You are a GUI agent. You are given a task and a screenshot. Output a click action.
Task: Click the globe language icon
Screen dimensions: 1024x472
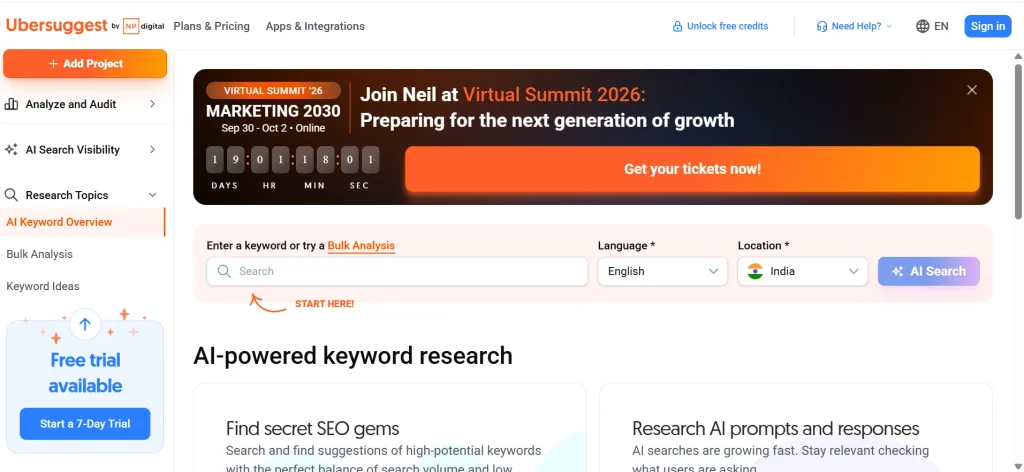pos(922,26)
